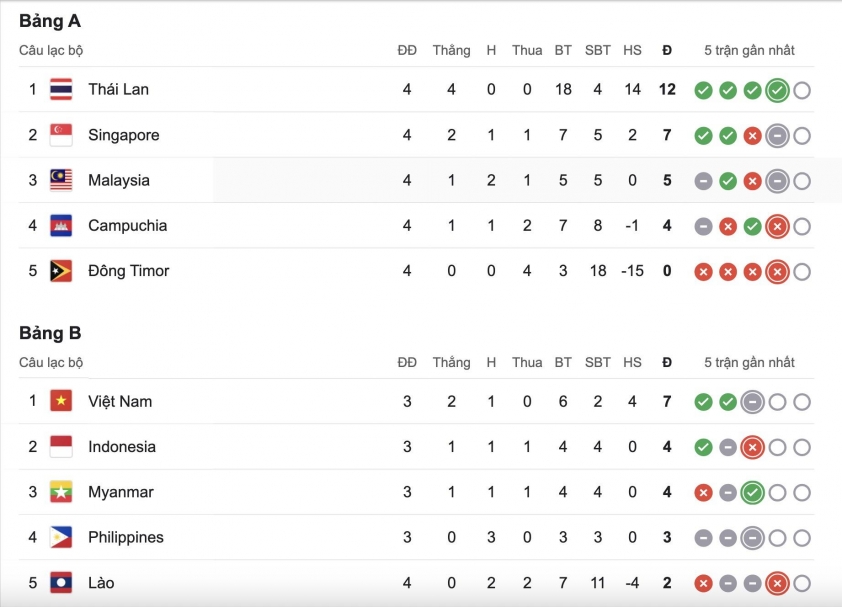Screen dimensions: 842x607
Task: Click the Lào flag icon
Action: [61, 582]
